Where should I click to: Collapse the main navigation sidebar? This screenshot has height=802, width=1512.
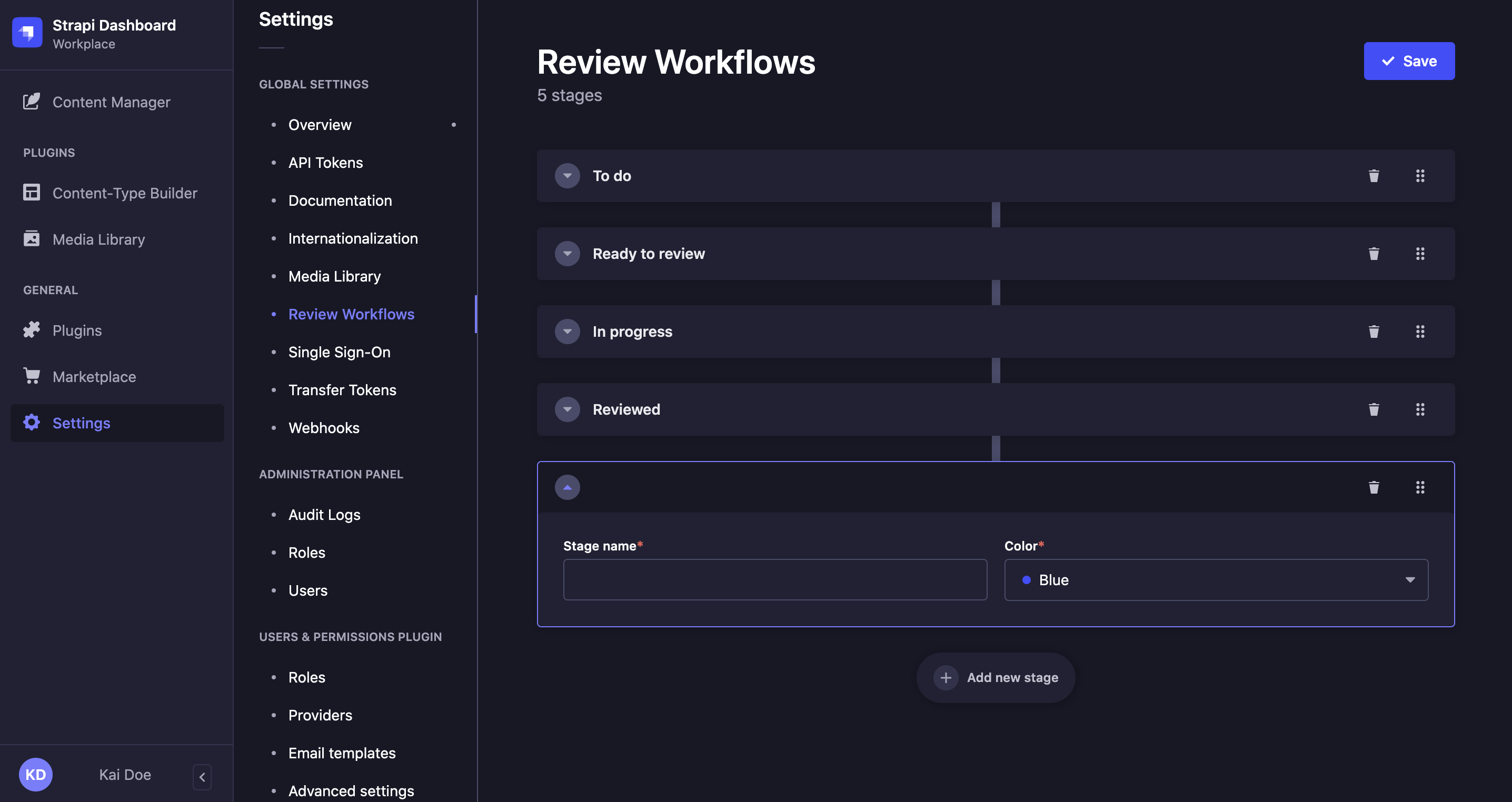pyautogui.click(x=202, y=777)
